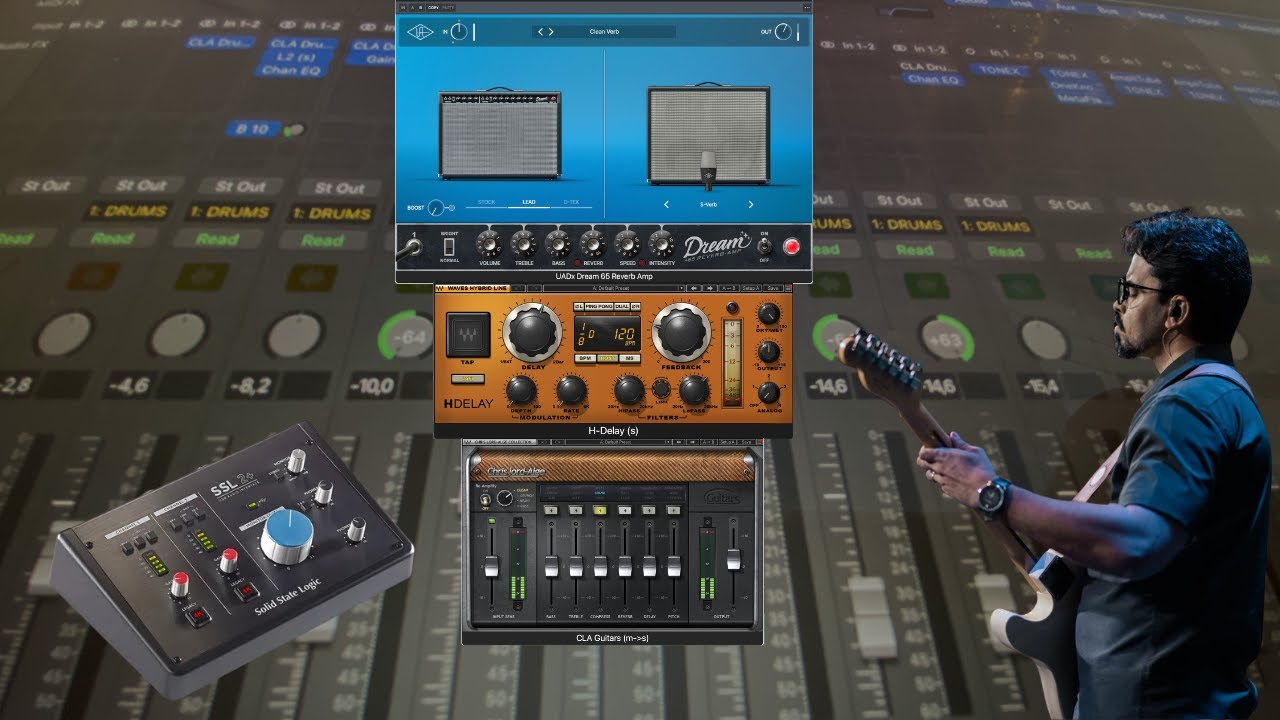Open the three-dot menu in Dream 65
The image size is (1280, 720).
pos(807,7)
